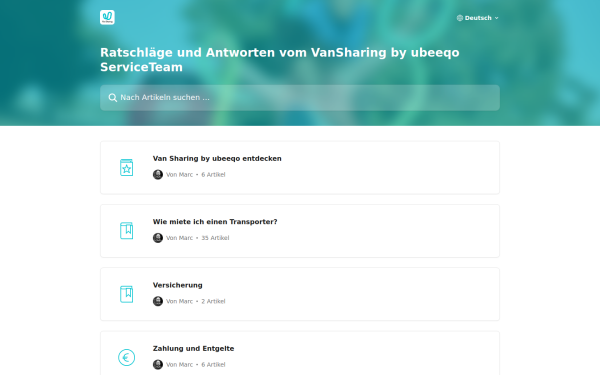Click the euro circle icon for Zahlung
Image resolution: width=600 pixels, height=375 pixels.
127,357
